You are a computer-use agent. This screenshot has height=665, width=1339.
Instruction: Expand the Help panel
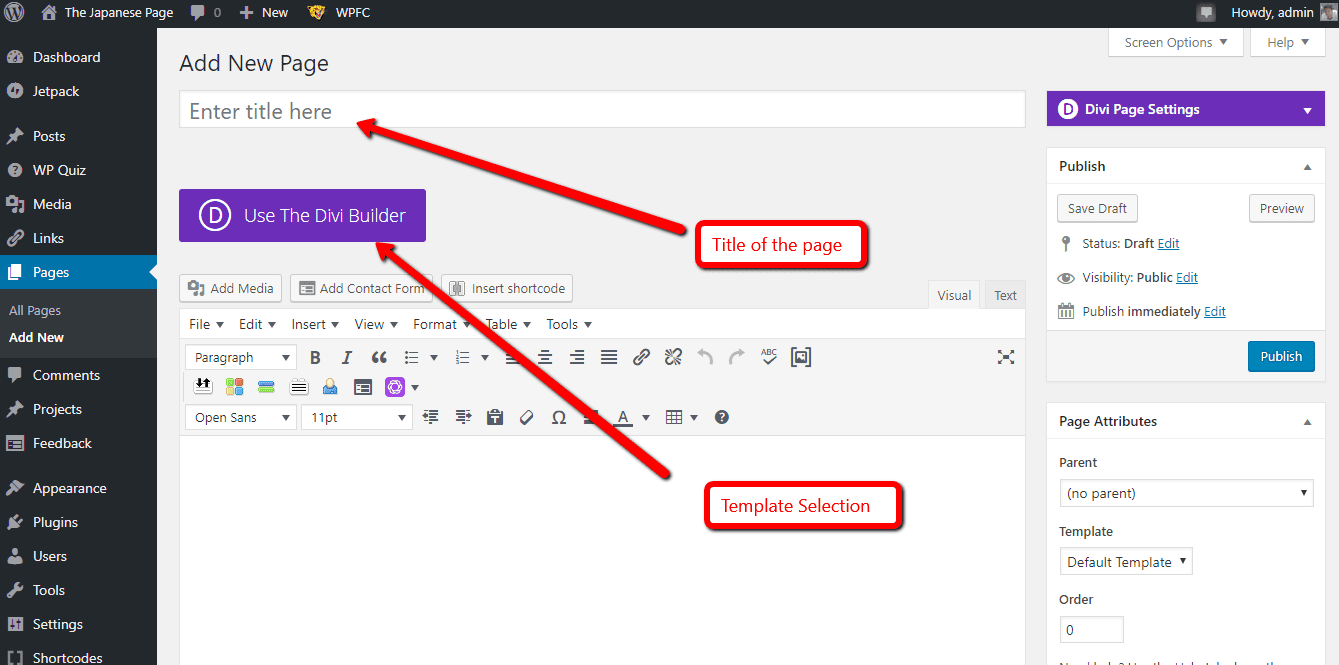1287,42
